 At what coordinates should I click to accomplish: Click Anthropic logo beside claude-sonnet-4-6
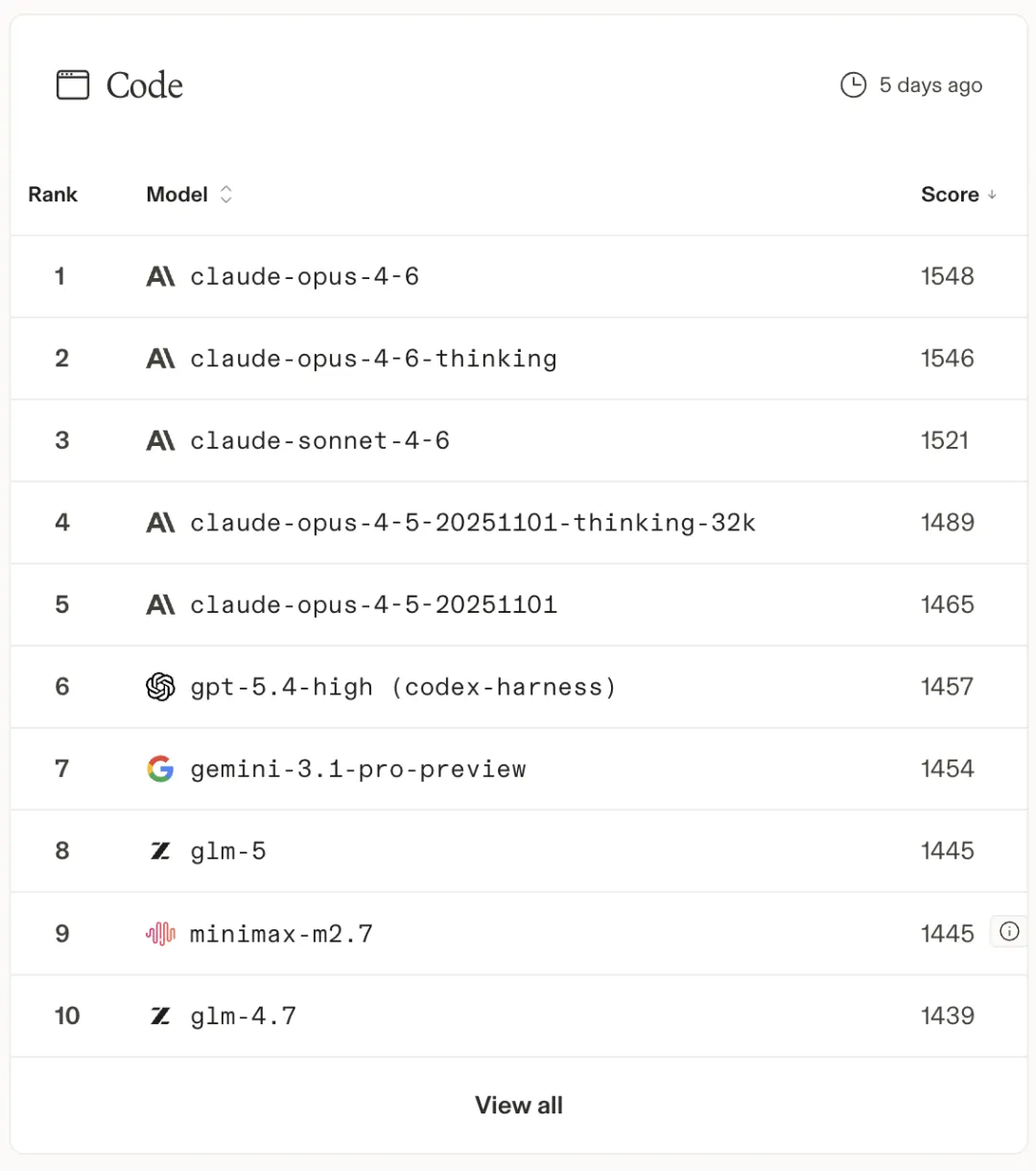[160, 440]
